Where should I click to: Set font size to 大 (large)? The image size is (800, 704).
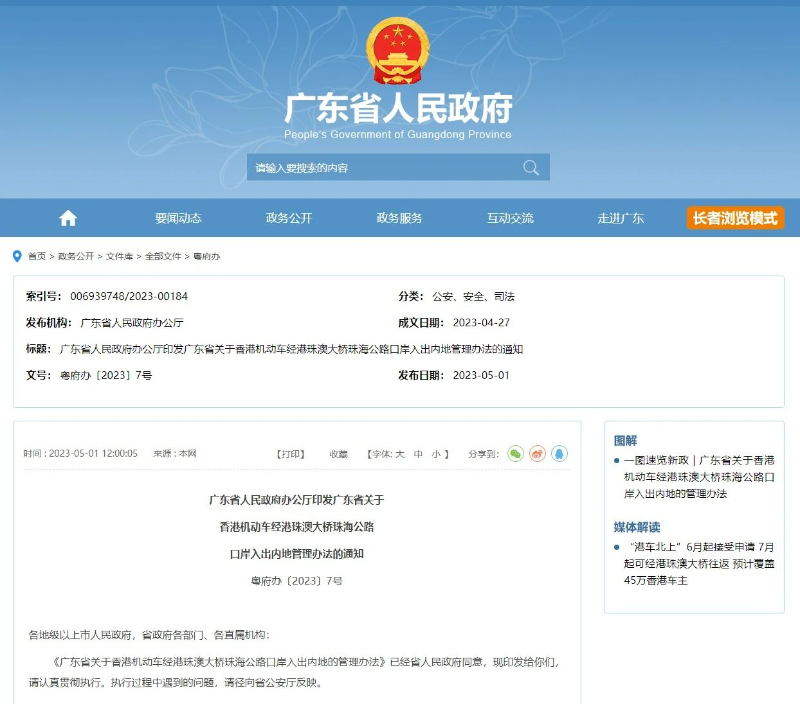(400, 454)
